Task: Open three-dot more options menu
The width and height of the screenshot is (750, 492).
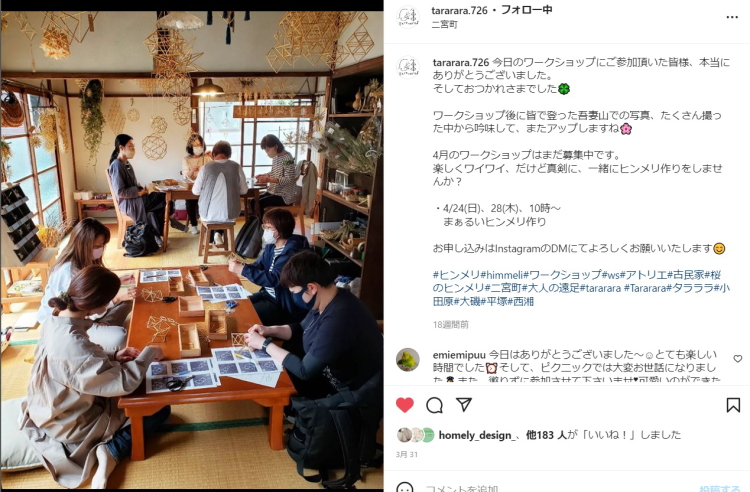Action: [x=732, y=17]
